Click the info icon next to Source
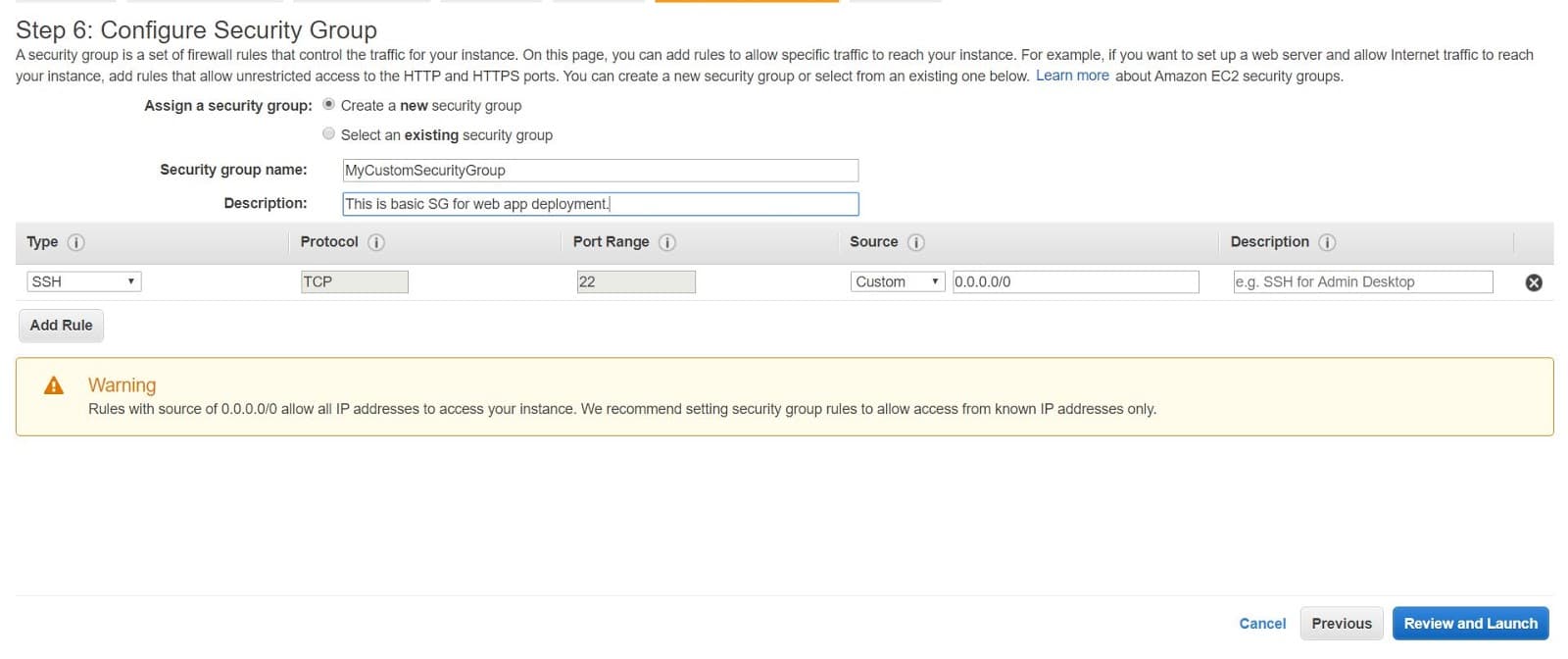This screenshot has height=659, width=1568. (x=916, y=242)
